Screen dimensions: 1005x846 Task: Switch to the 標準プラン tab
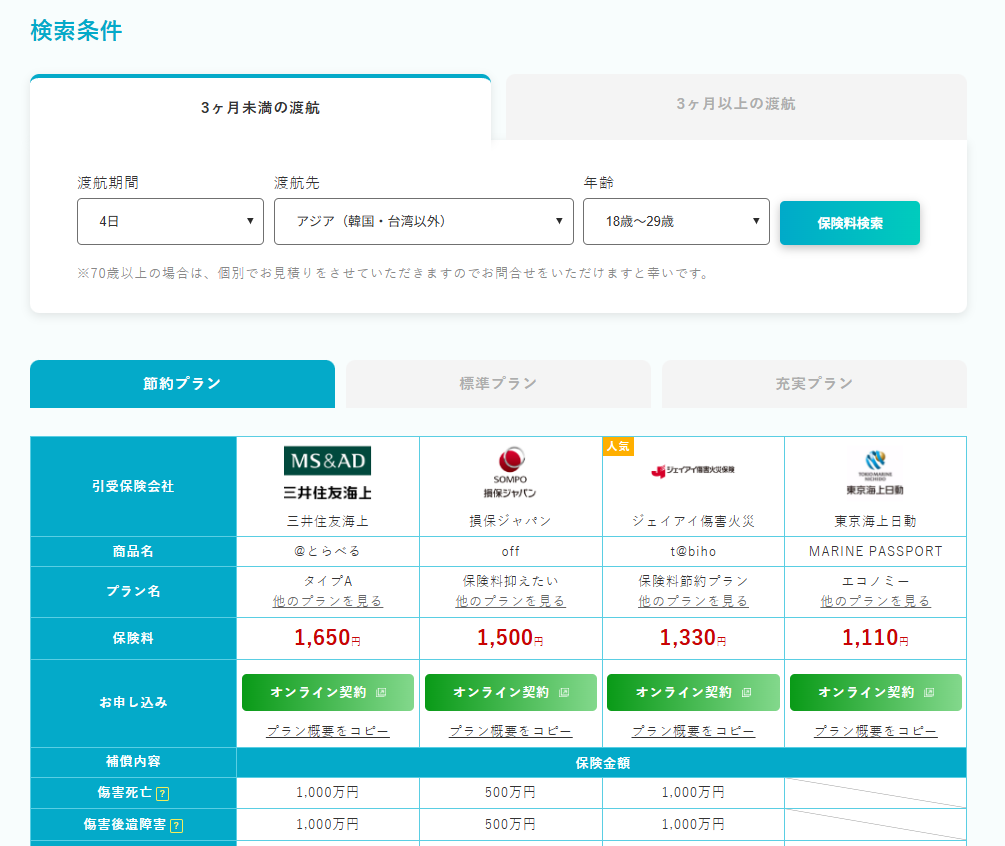(497, 384)
